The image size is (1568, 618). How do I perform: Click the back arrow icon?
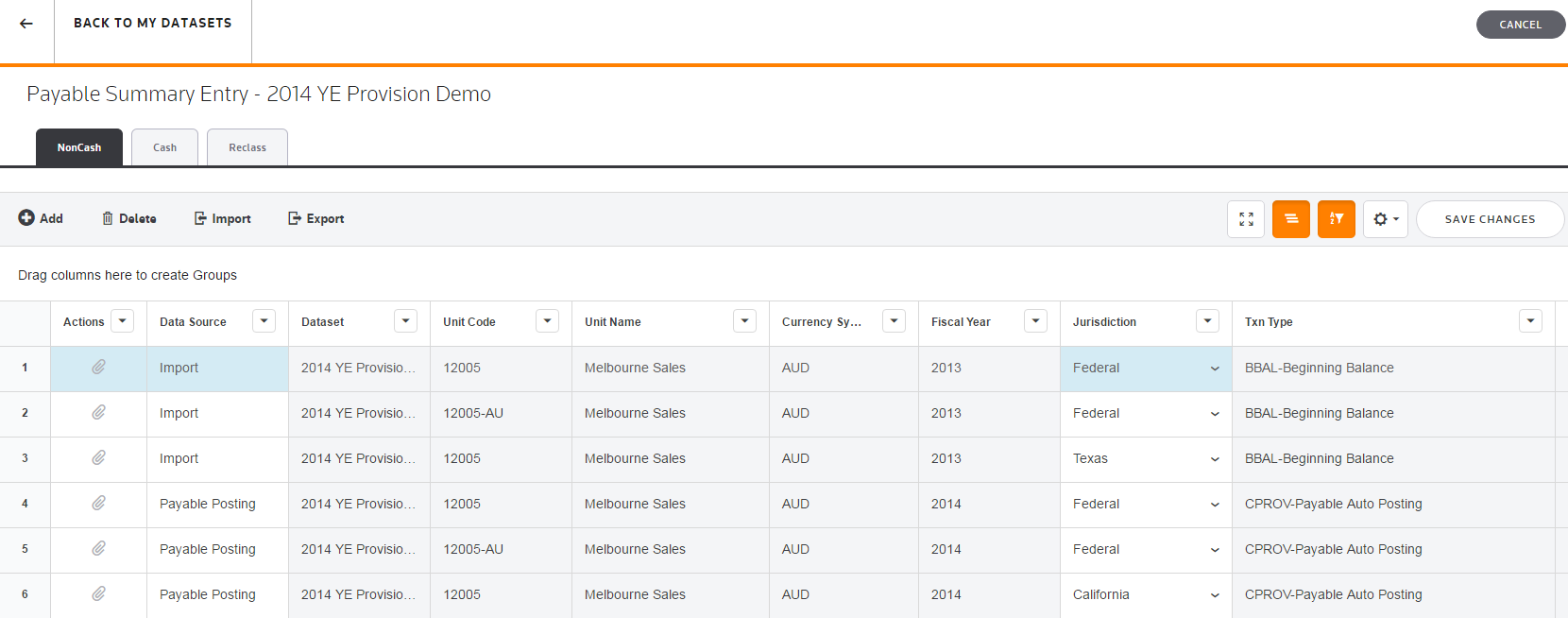coord(26,24)
